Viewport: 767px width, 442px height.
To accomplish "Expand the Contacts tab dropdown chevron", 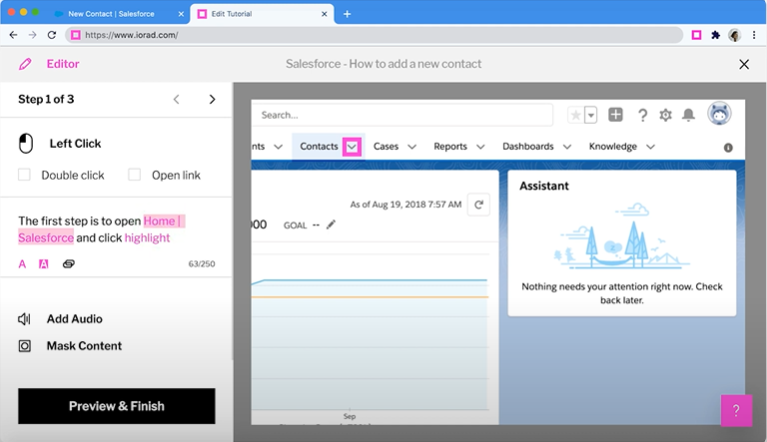I will click(352, 147).
